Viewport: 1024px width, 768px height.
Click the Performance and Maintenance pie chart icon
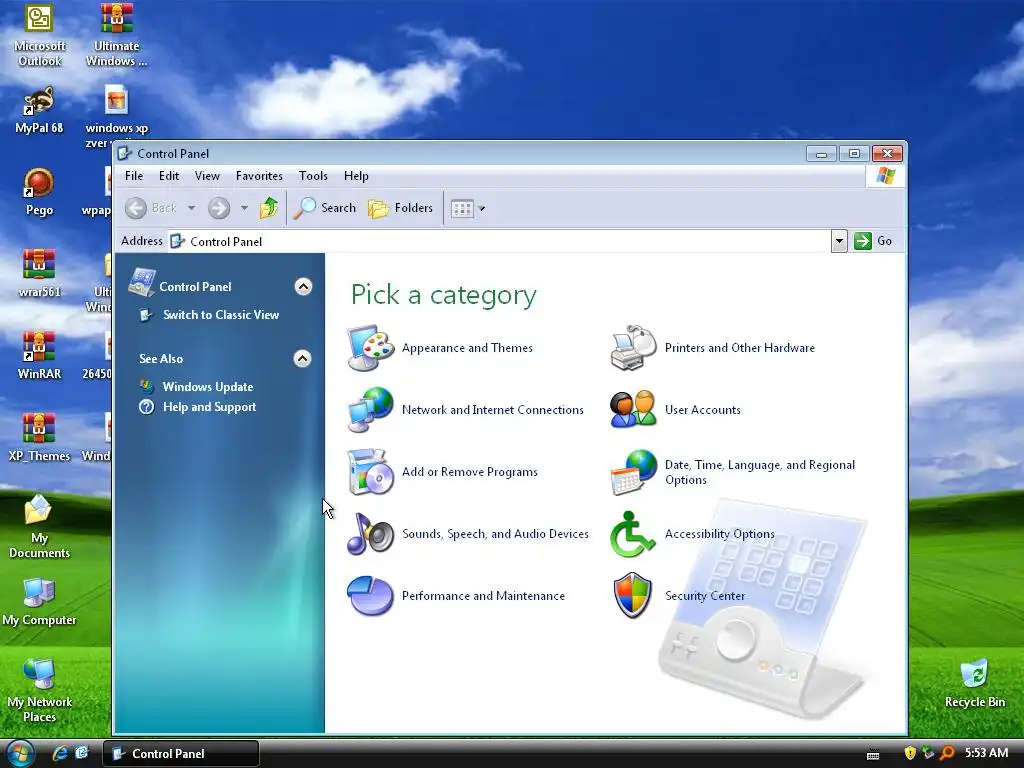point(370,596)
